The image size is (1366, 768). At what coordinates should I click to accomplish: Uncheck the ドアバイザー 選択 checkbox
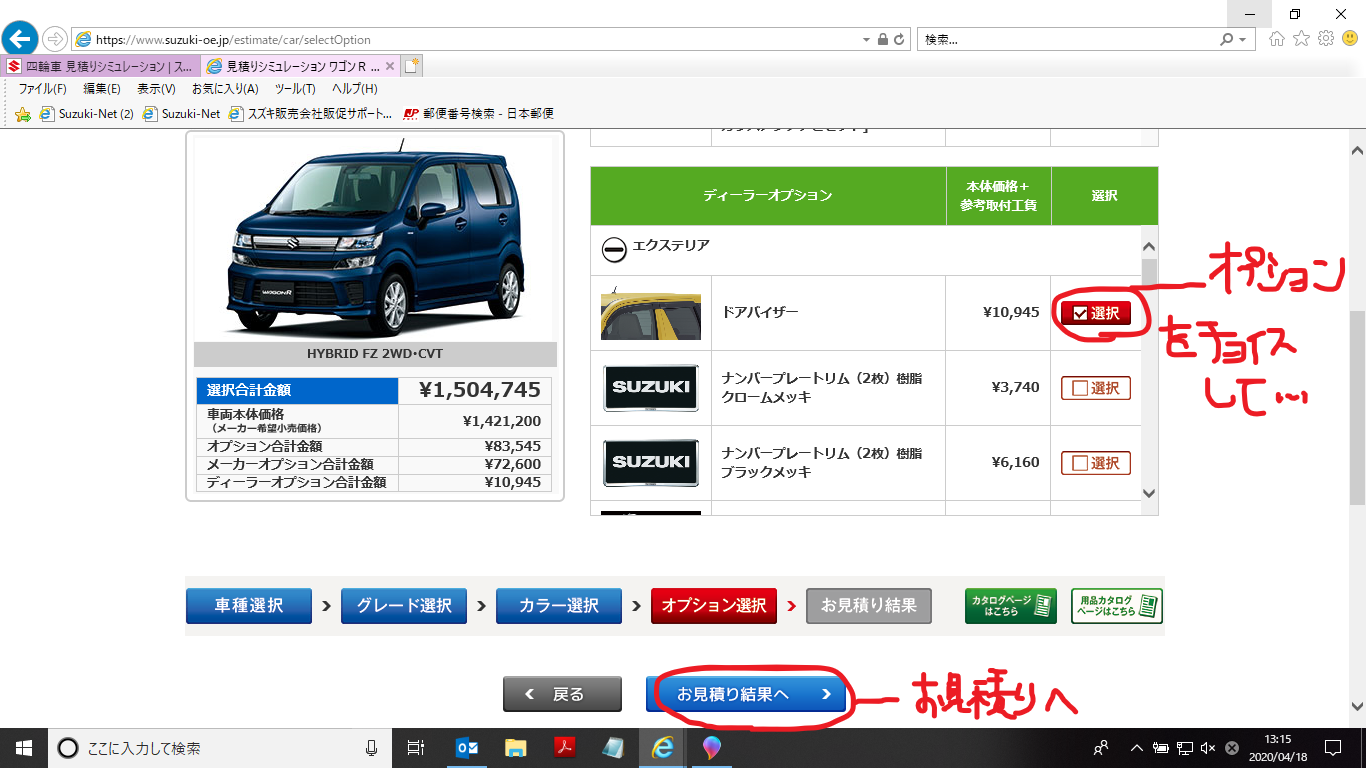tap(1096, 313)
